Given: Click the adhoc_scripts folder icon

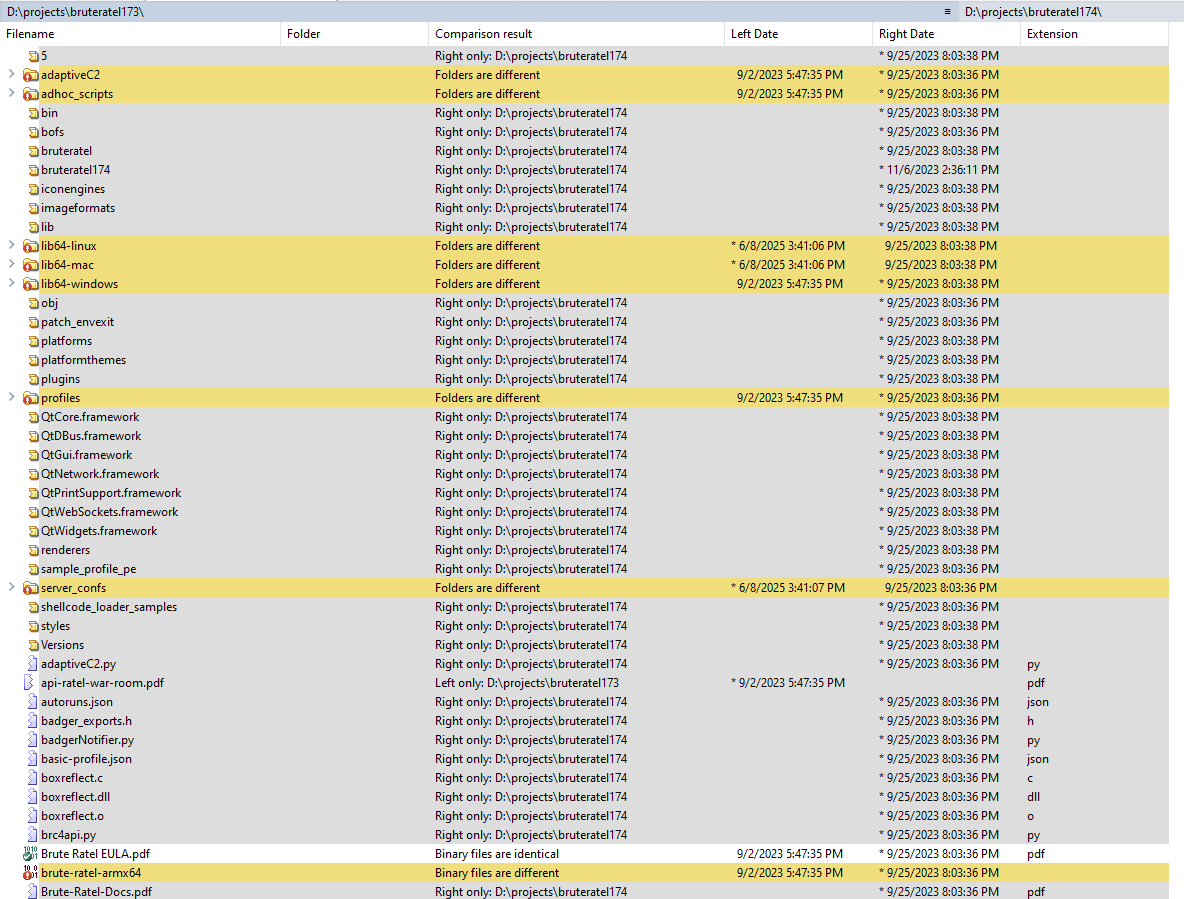Looking at the screenshot, I should coord(30,94).
